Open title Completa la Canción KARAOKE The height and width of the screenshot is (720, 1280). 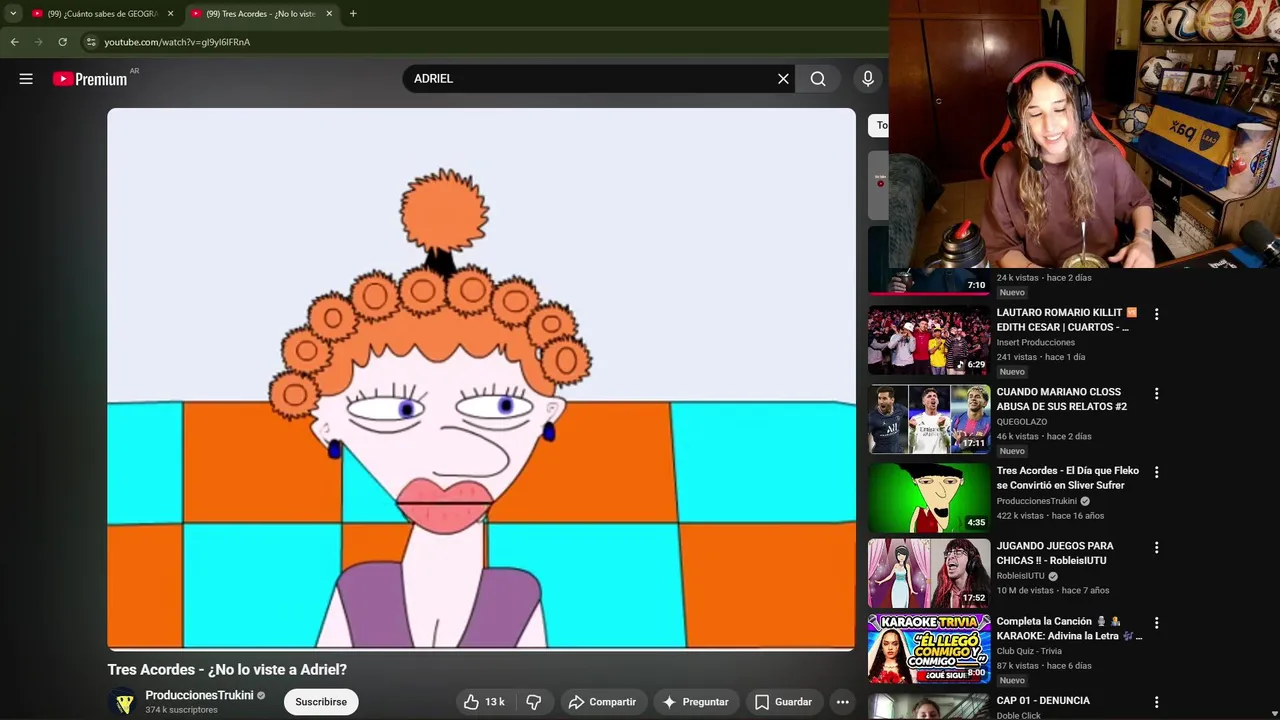[x=1069, y=628]
